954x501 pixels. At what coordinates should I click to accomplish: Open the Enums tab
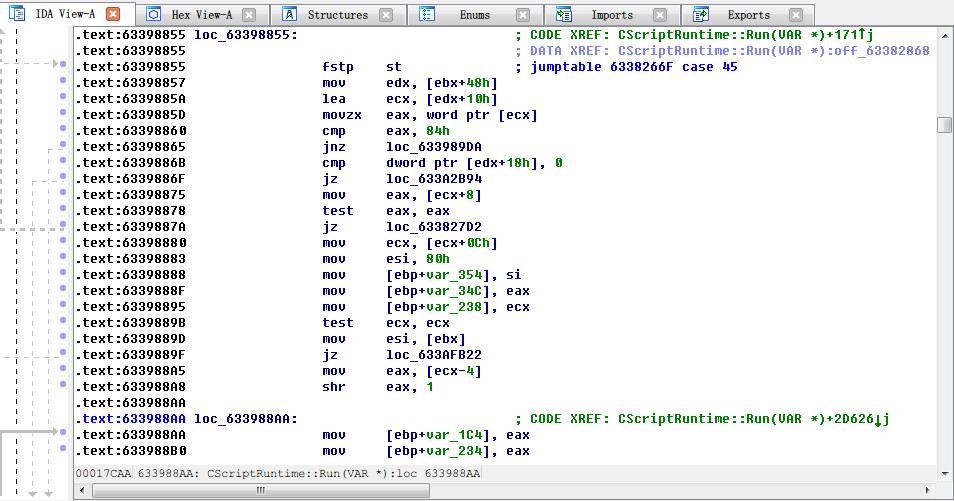pos(474,15)
